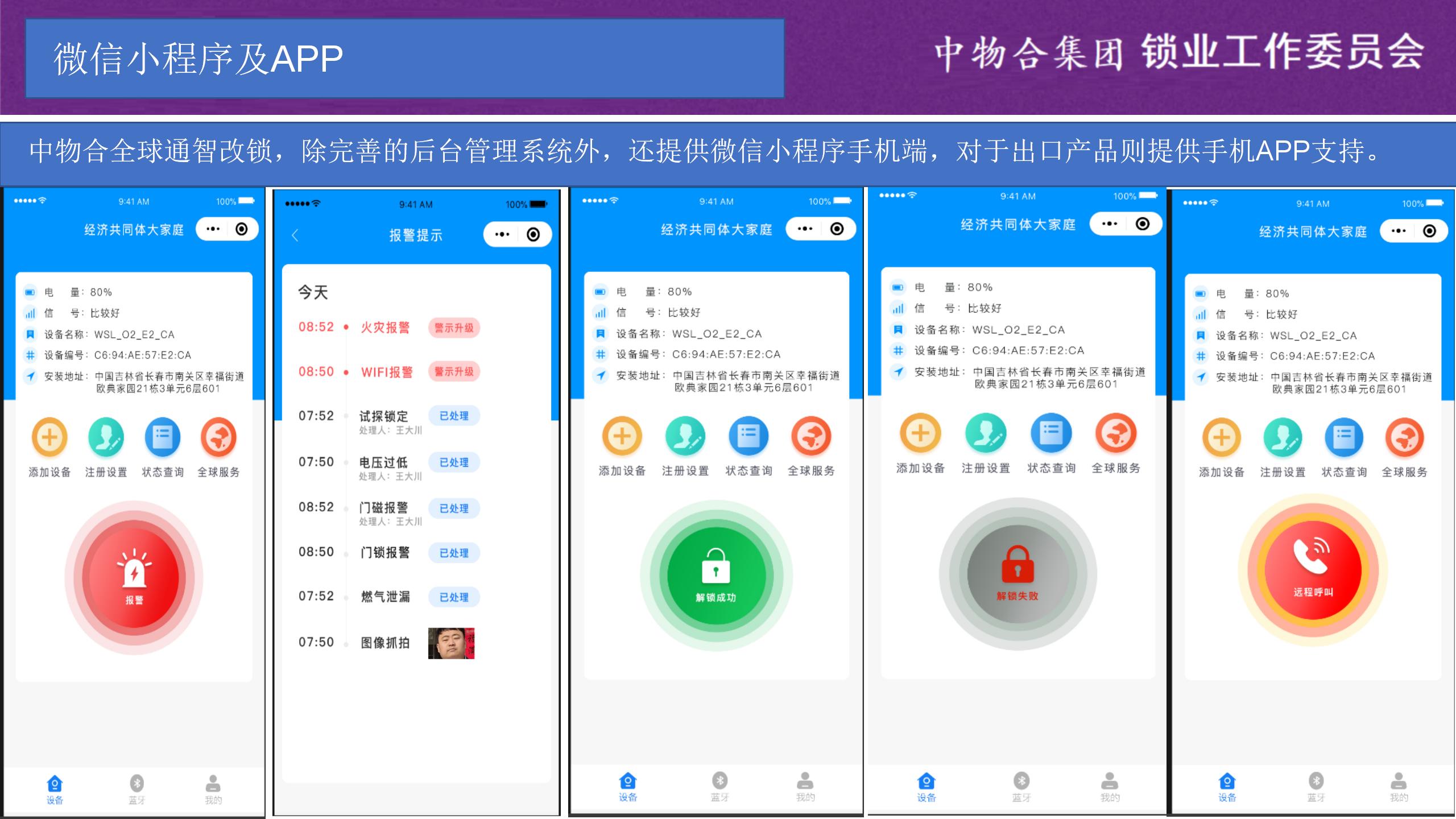Screen dimensions: 1456x819
Task: Click 已处理 badge beside 燃气泄漏
Action: [454, 597]
